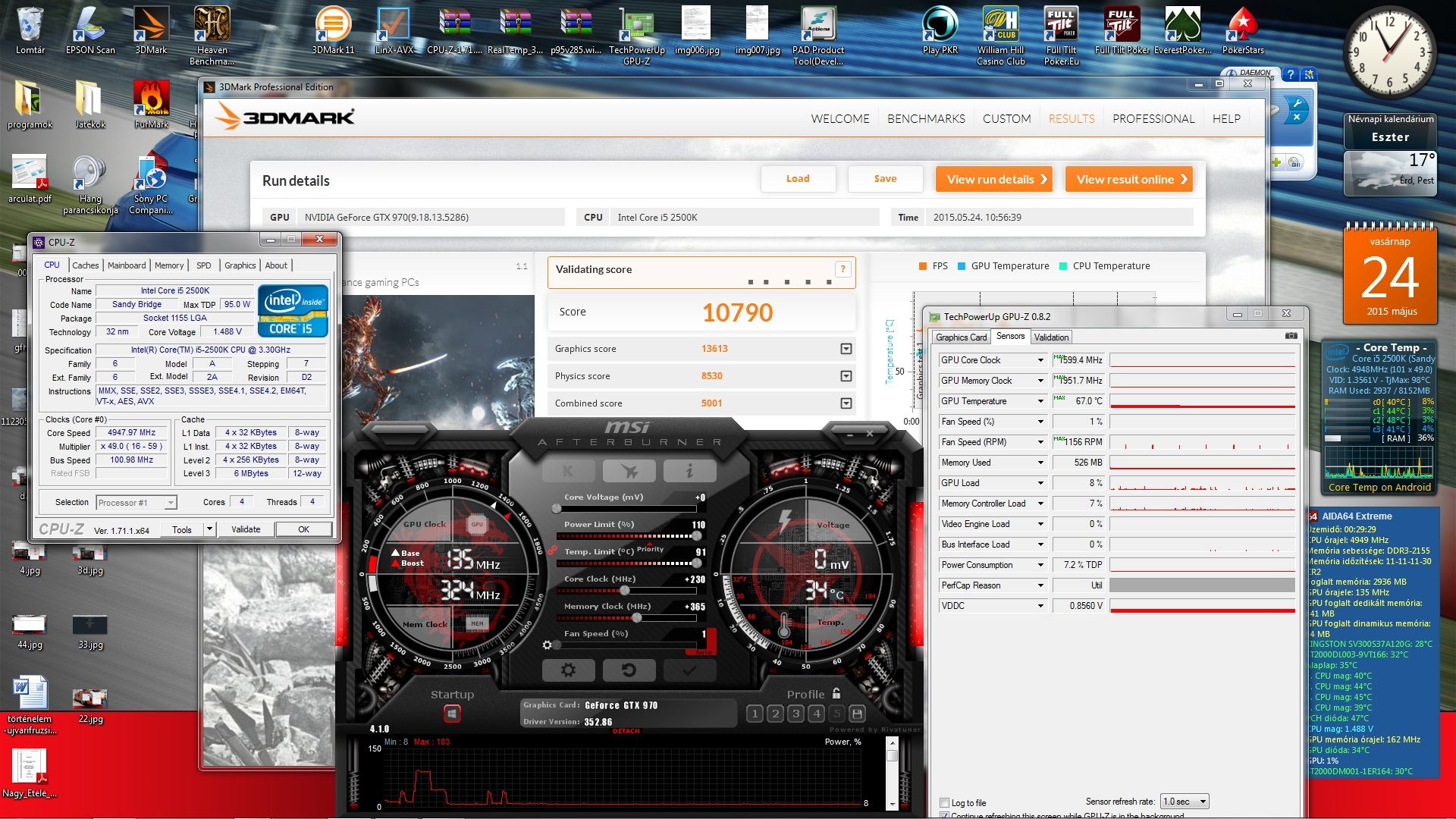Viewport: 1456px width, 819px height.
Task: Click Afterburner apply checkmark button
Action: click(x=689, y=670)
